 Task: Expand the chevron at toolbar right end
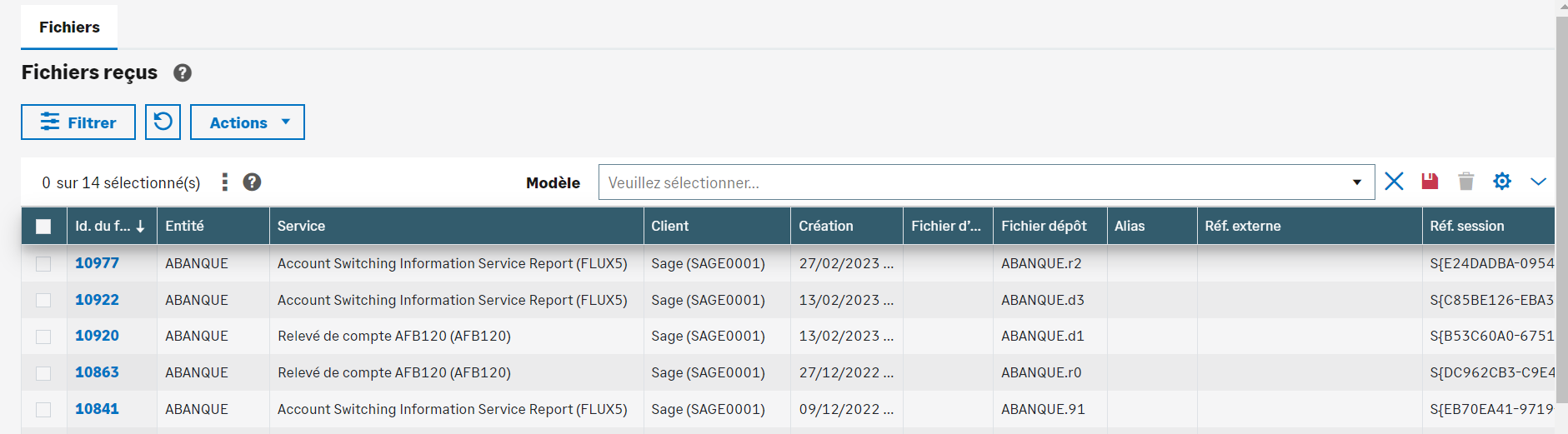click(1538, 182)
